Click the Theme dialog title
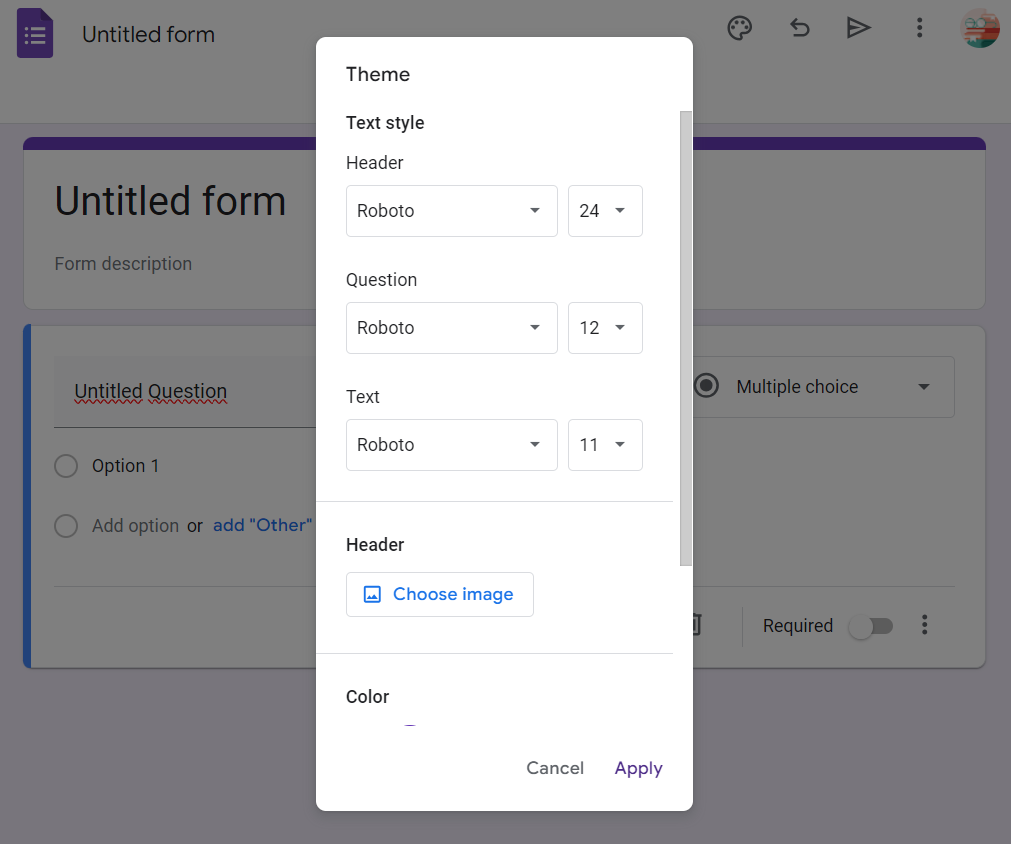 click(x=378, y=74)
